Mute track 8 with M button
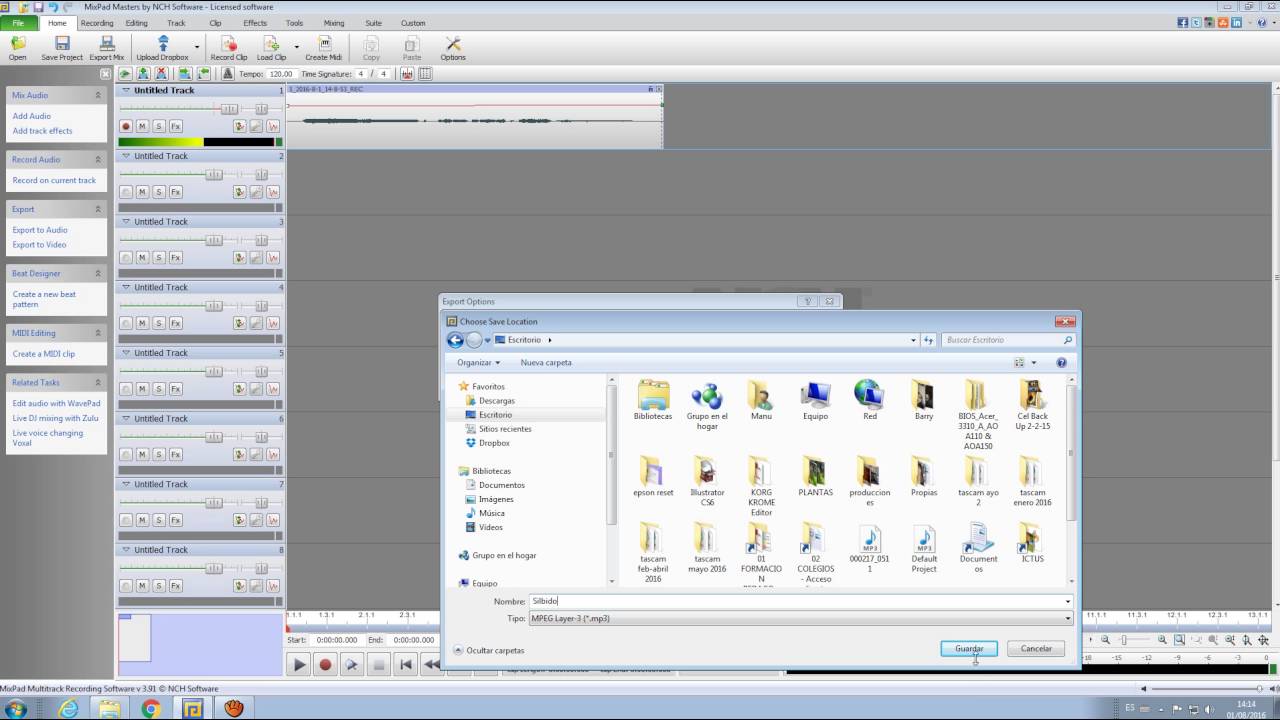The height and width of the screenshot is (720, 1280). pyautogui.click(x=142, y=586)
